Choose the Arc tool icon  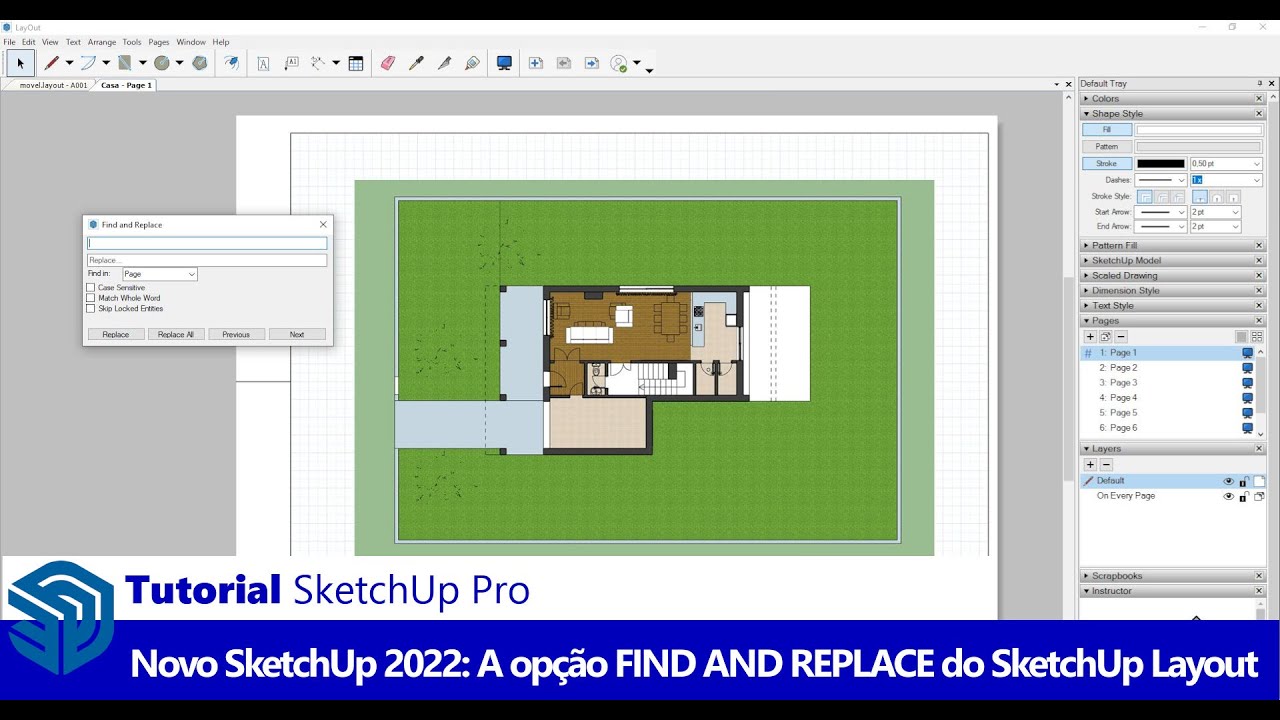click(88, 63)
